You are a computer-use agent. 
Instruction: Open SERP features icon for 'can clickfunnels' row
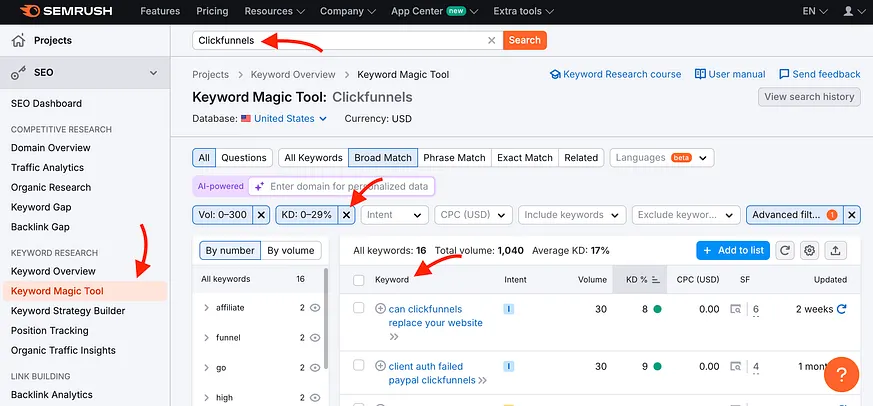(x=736, y=309)
